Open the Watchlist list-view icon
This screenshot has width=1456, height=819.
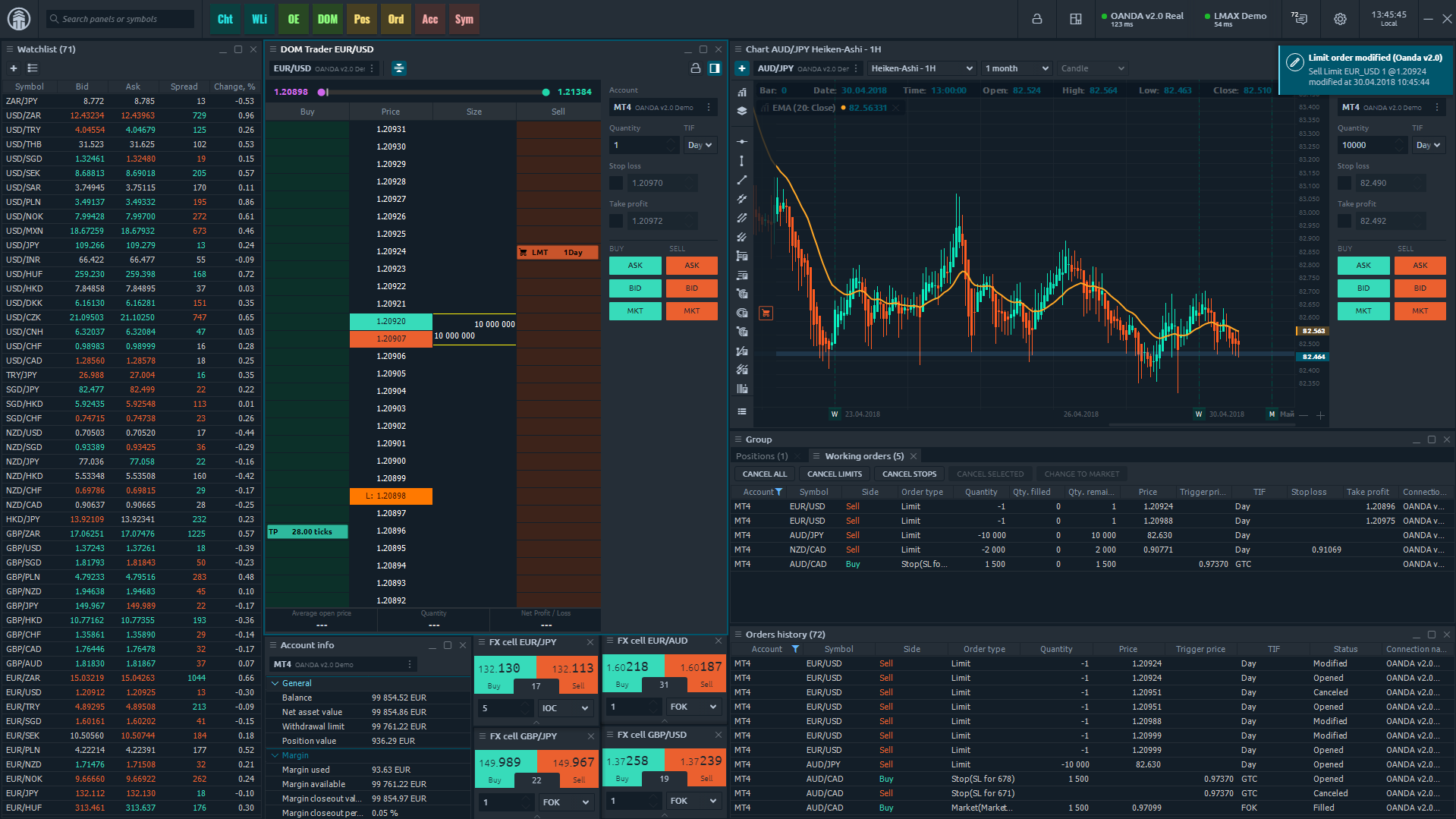pyautogui.click(x=33, y=68)
